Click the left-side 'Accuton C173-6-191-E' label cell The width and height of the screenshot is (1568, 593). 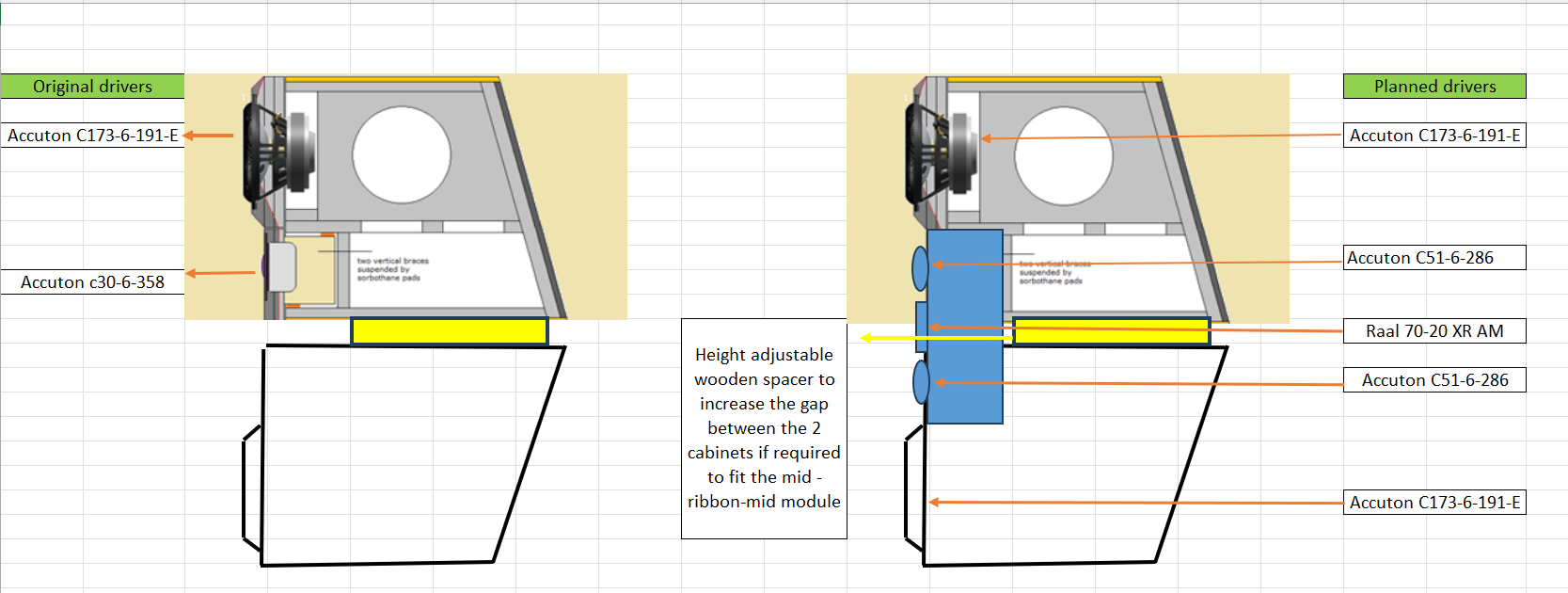(92, 136)
